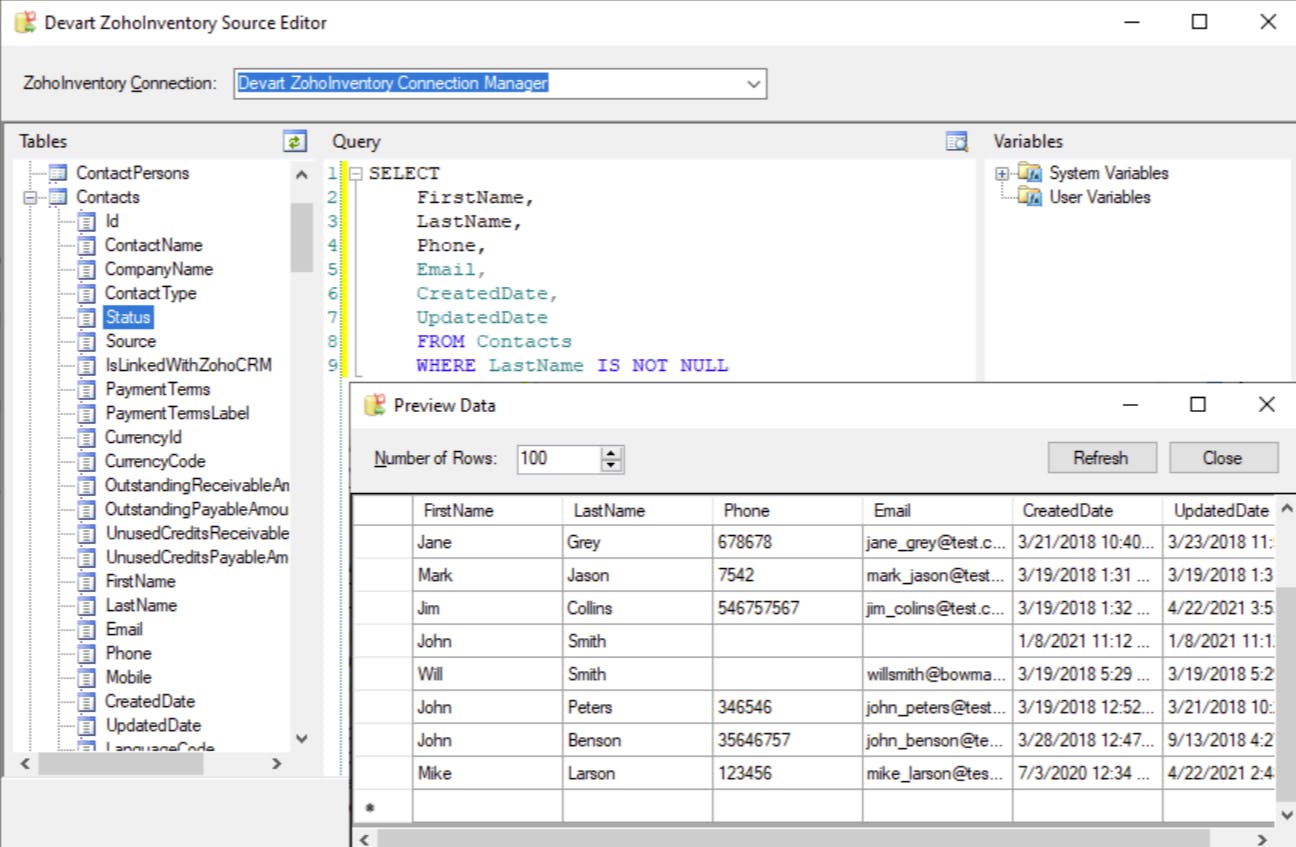Click the Id column icon under Contacts

point(88,221)
